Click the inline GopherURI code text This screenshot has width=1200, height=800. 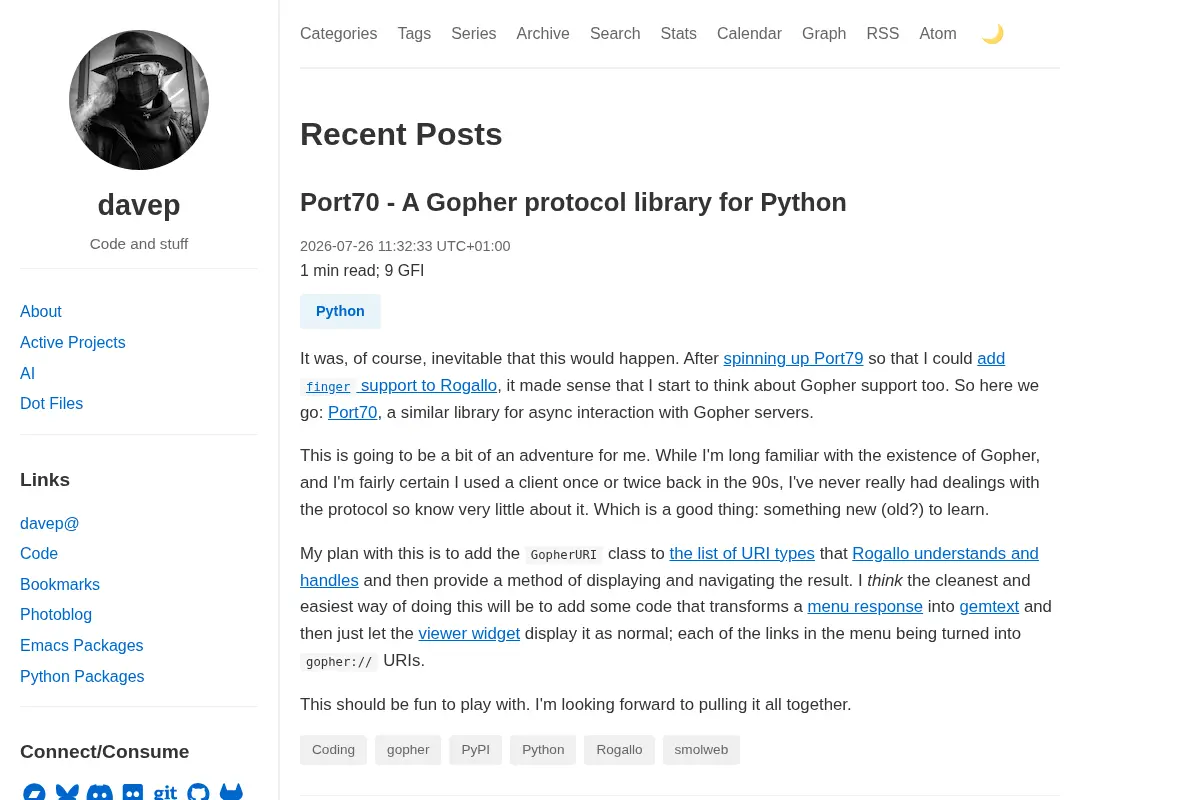(563, 554)
